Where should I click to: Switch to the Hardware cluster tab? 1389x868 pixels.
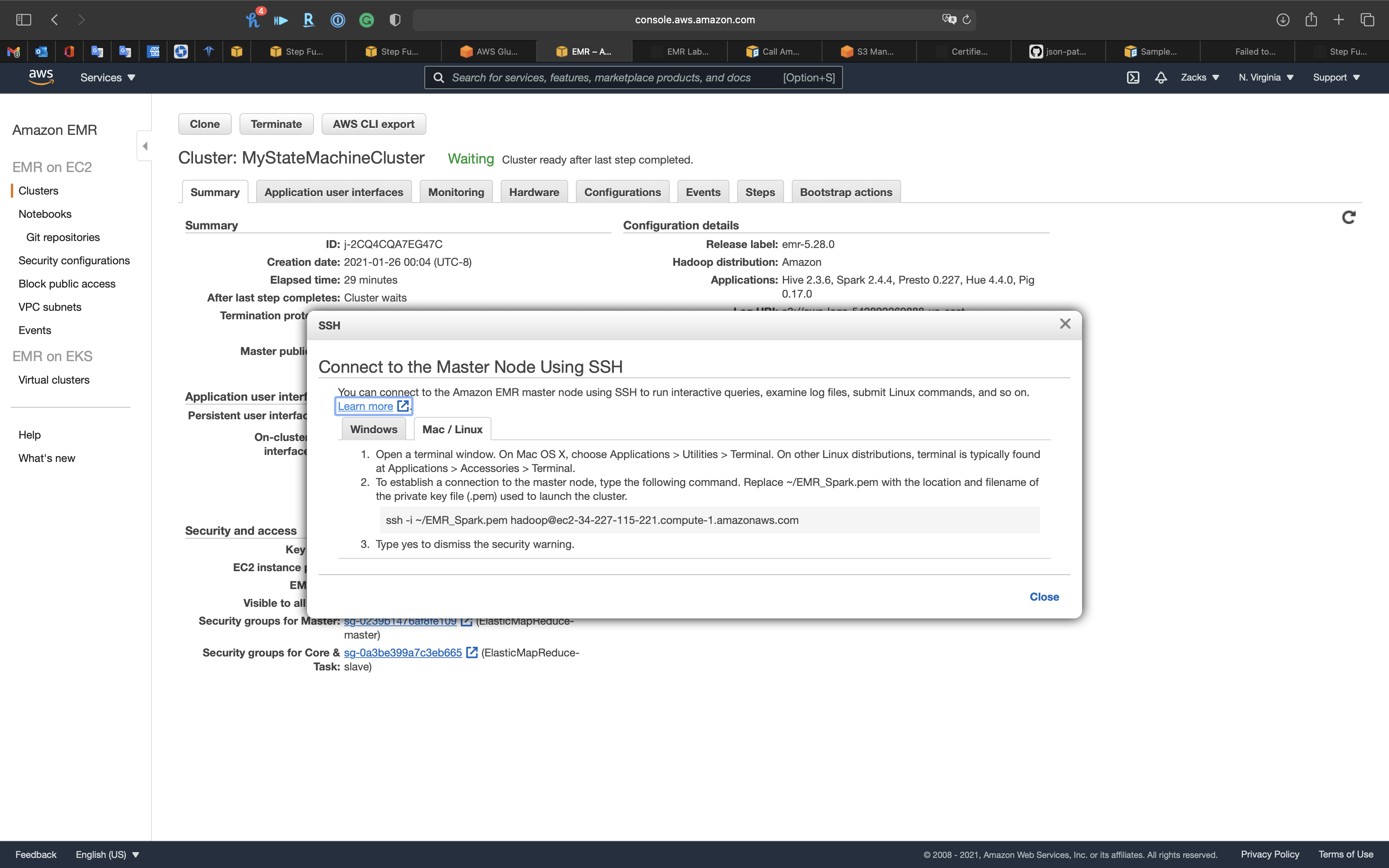(x=533, y=192)
